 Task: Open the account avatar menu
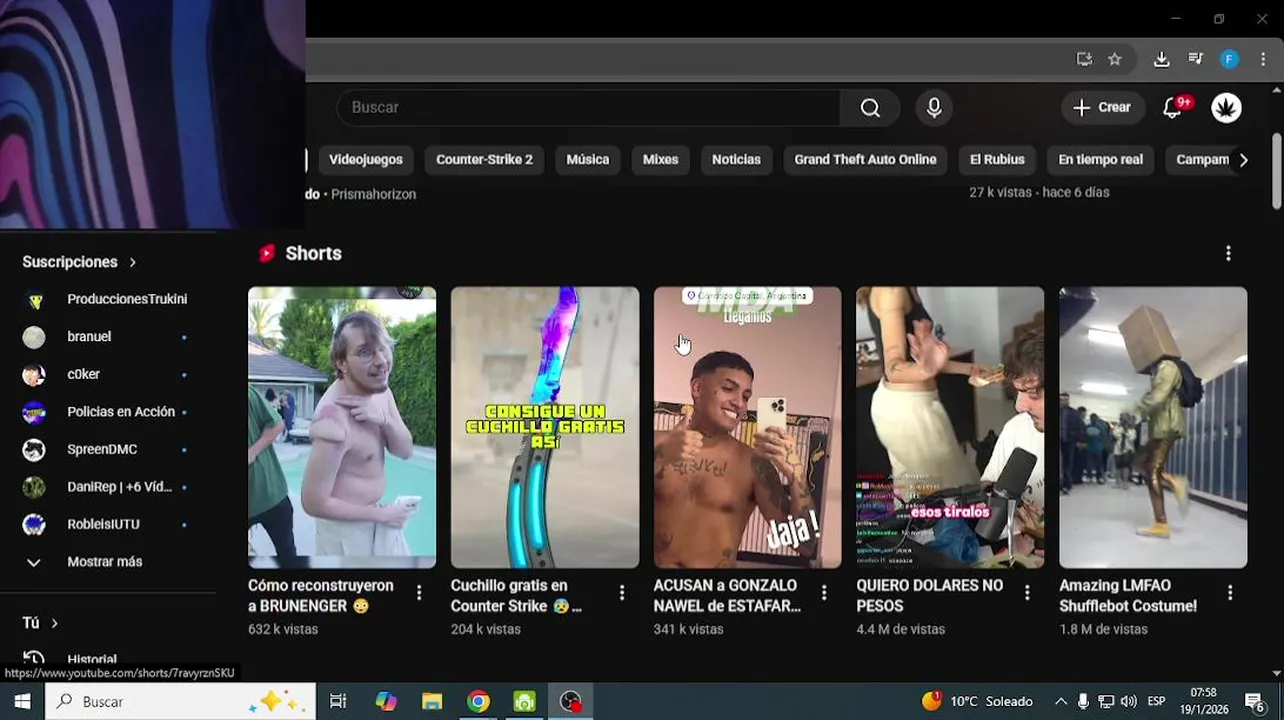[x=1226, y=108]
